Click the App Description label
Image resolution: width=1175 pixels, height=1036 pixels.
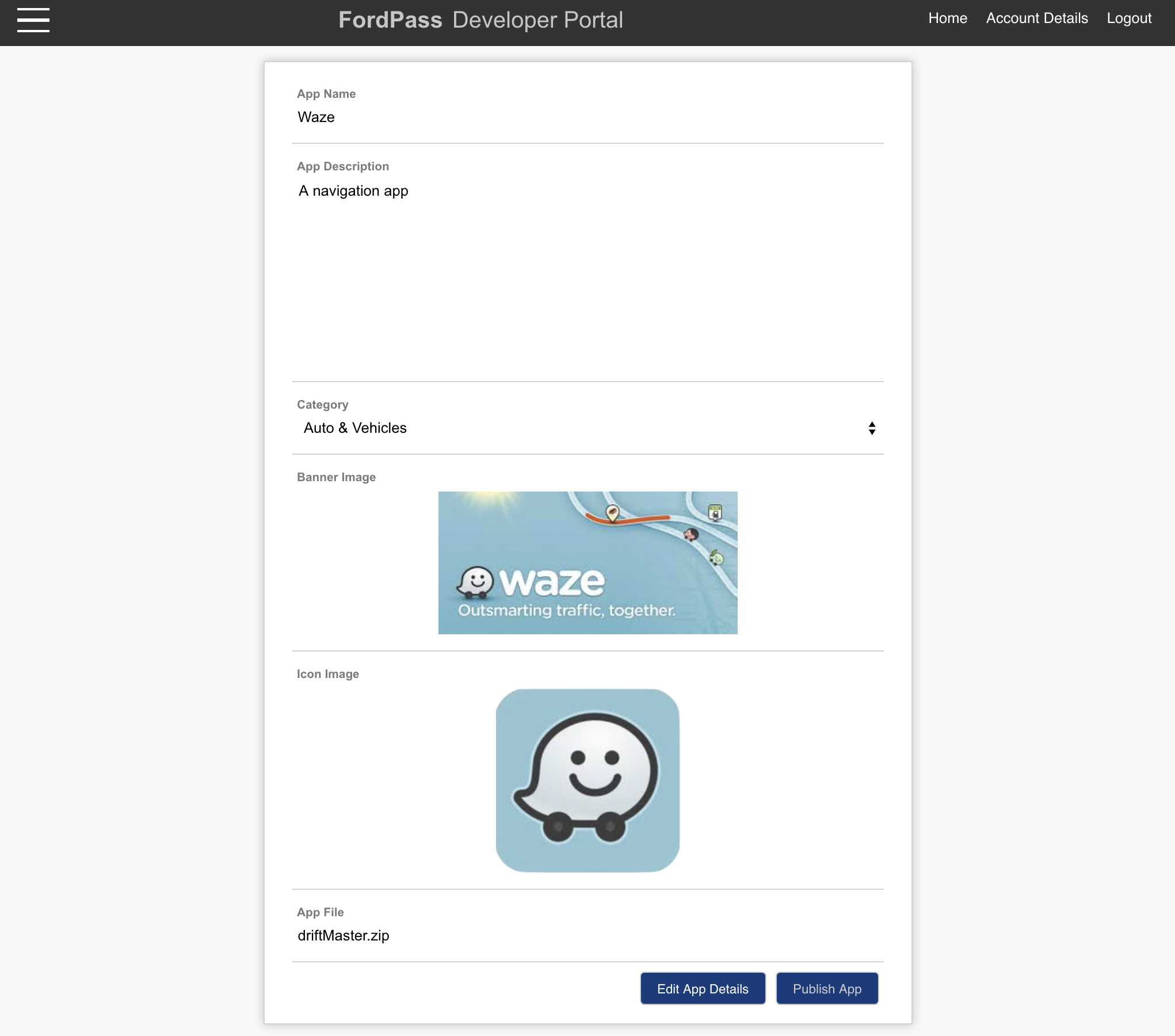click(x=342, y=166)
